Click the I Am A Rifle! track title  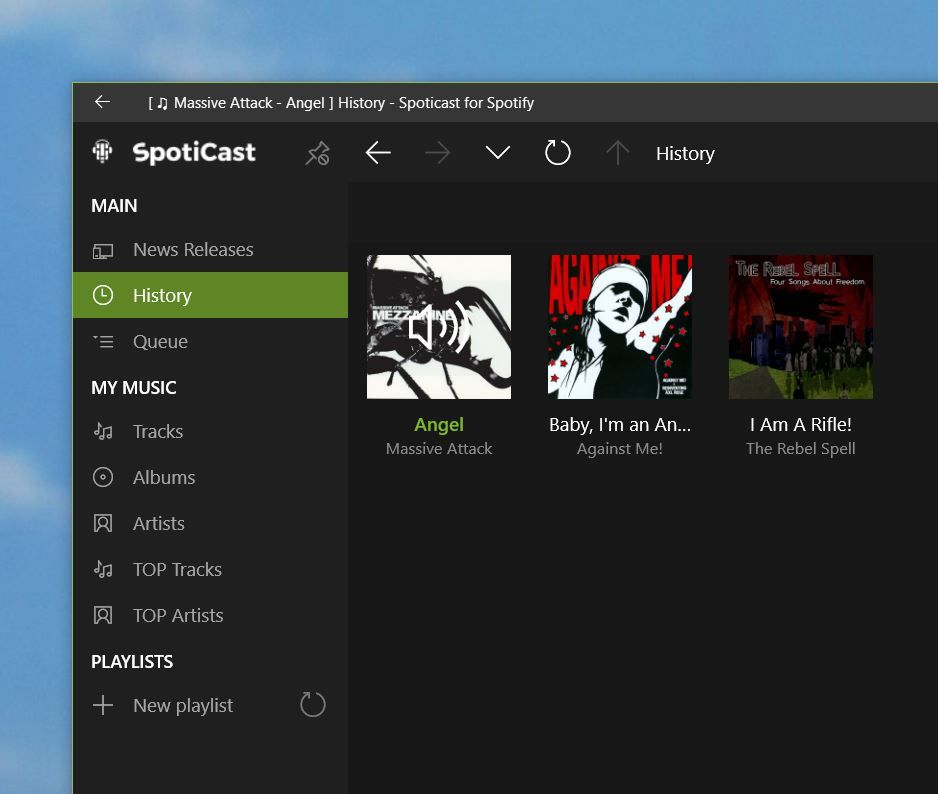click(x=800, y=425)
